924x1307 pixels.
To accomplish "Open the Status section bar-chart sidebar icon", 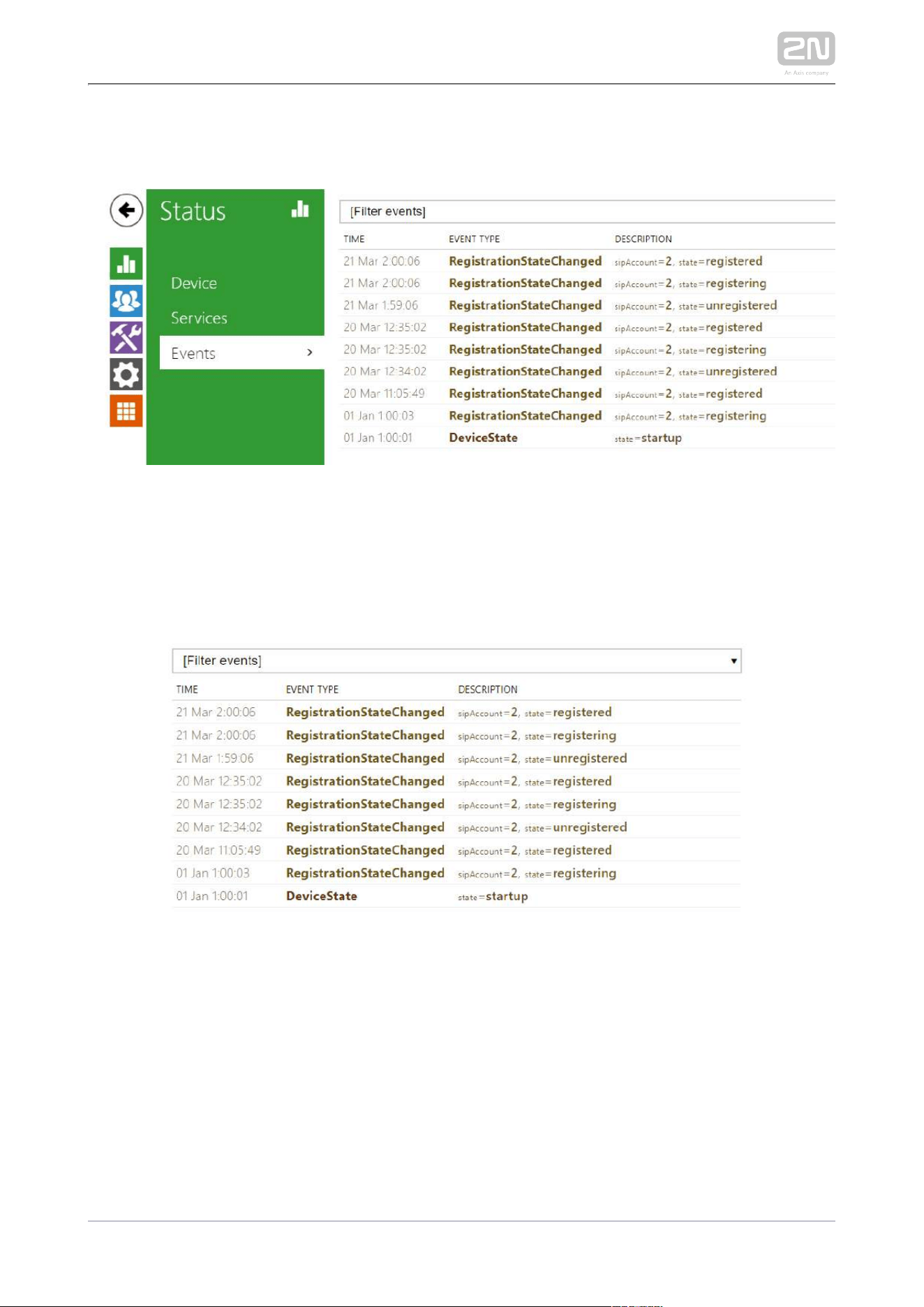I will coord(126,264).
